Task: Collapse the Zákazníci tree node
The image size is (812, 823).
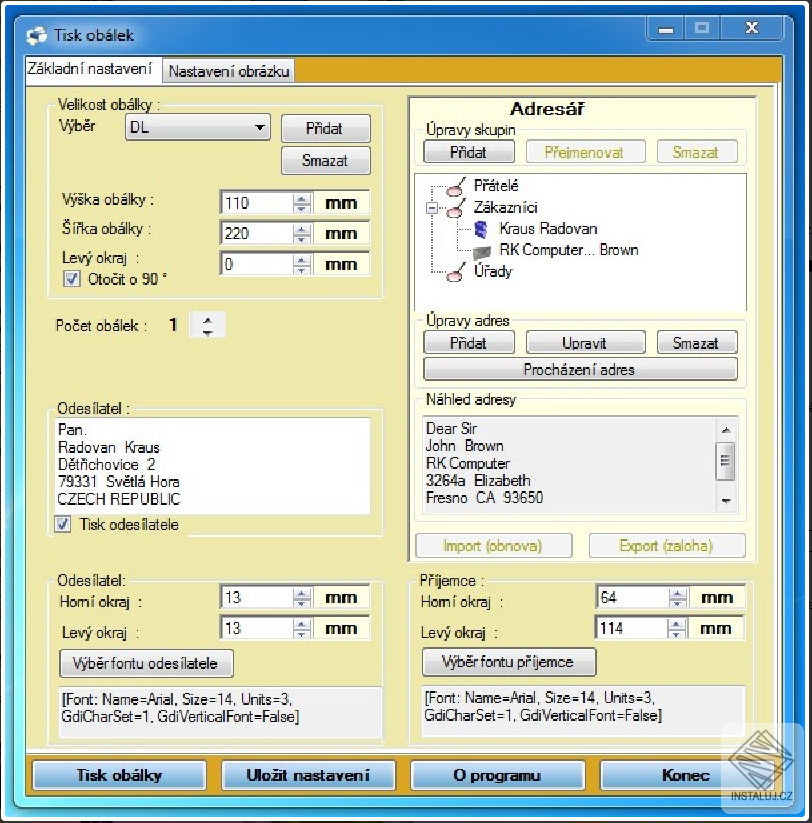Action: [431, 208]
